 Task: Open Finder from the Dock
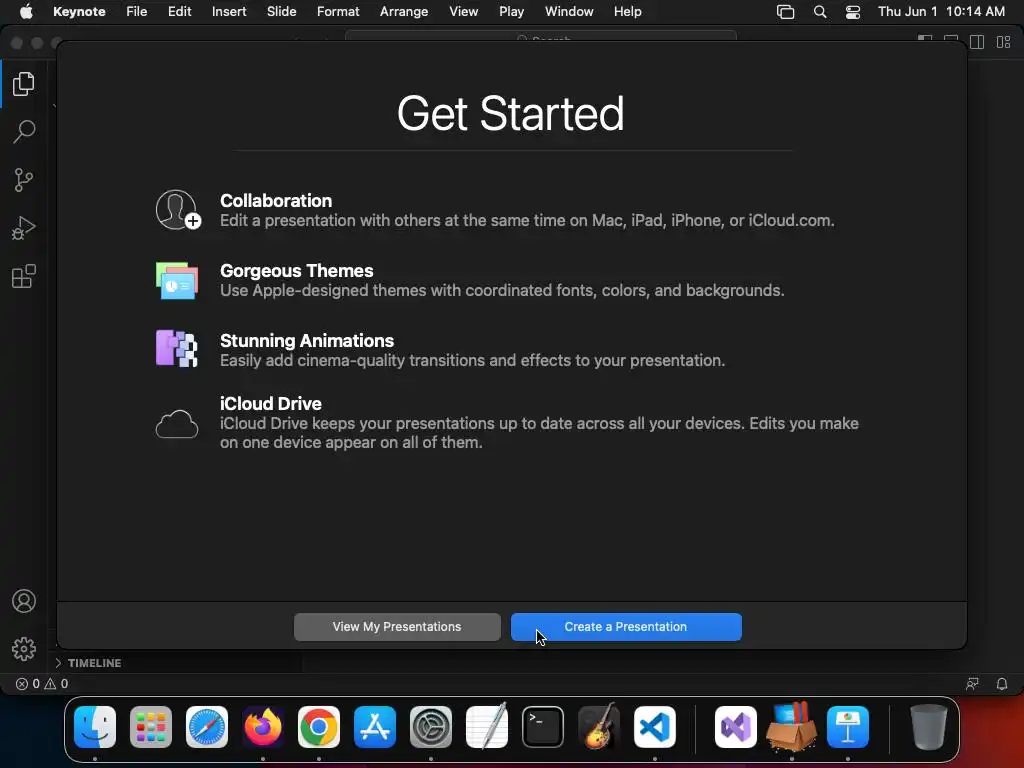(x=95, y=727)
